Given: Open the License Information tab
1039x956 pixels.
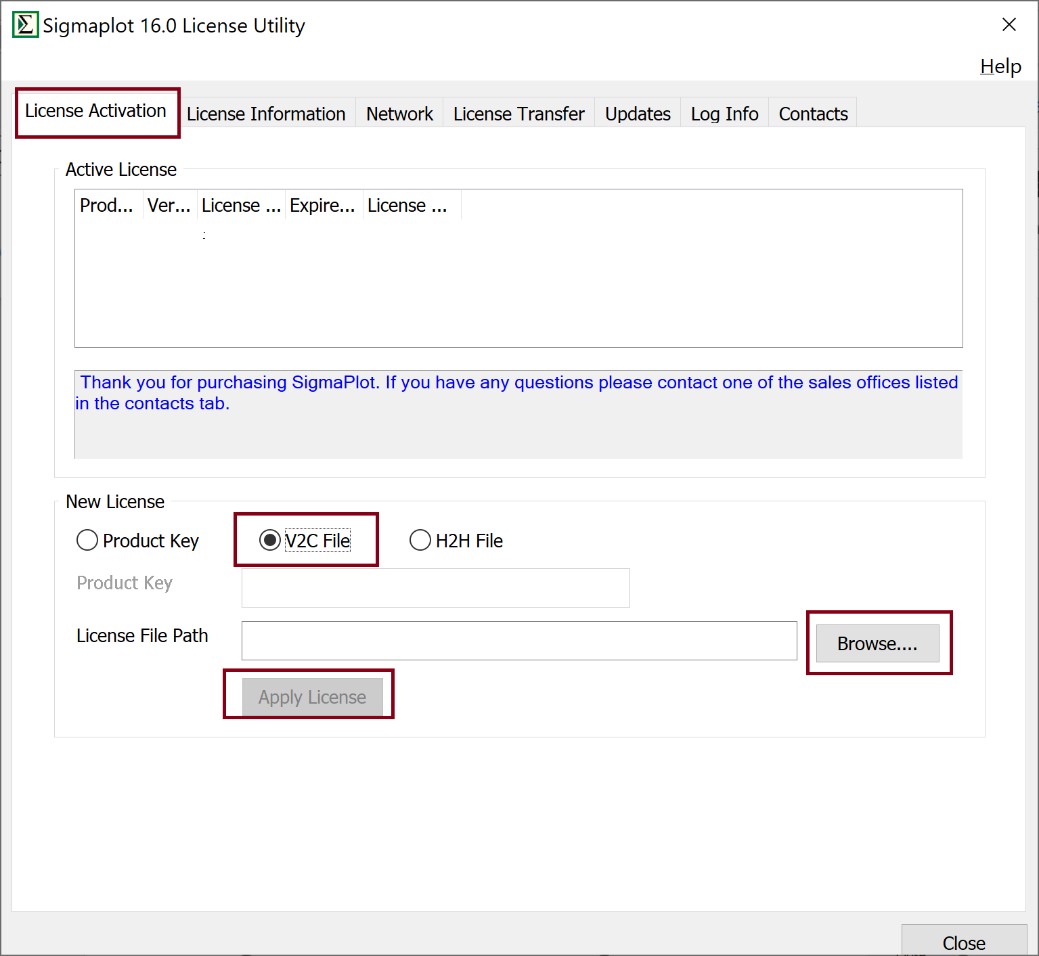Looking at the screenshot, I should tap(266, 114).
